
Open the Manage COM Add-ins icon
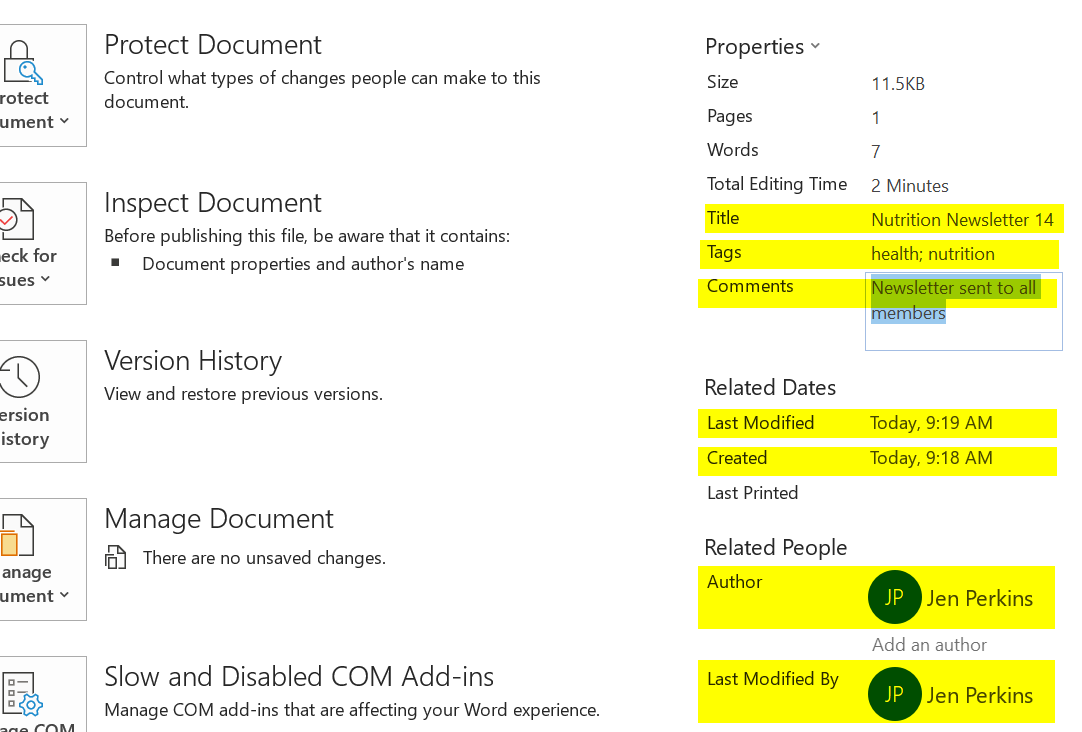[x=20, y=692]
